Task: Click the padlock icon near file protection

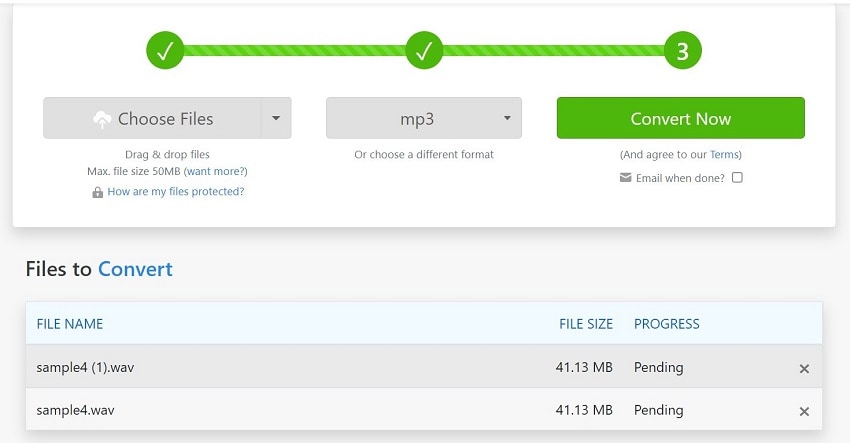Action: pos(98,192)
